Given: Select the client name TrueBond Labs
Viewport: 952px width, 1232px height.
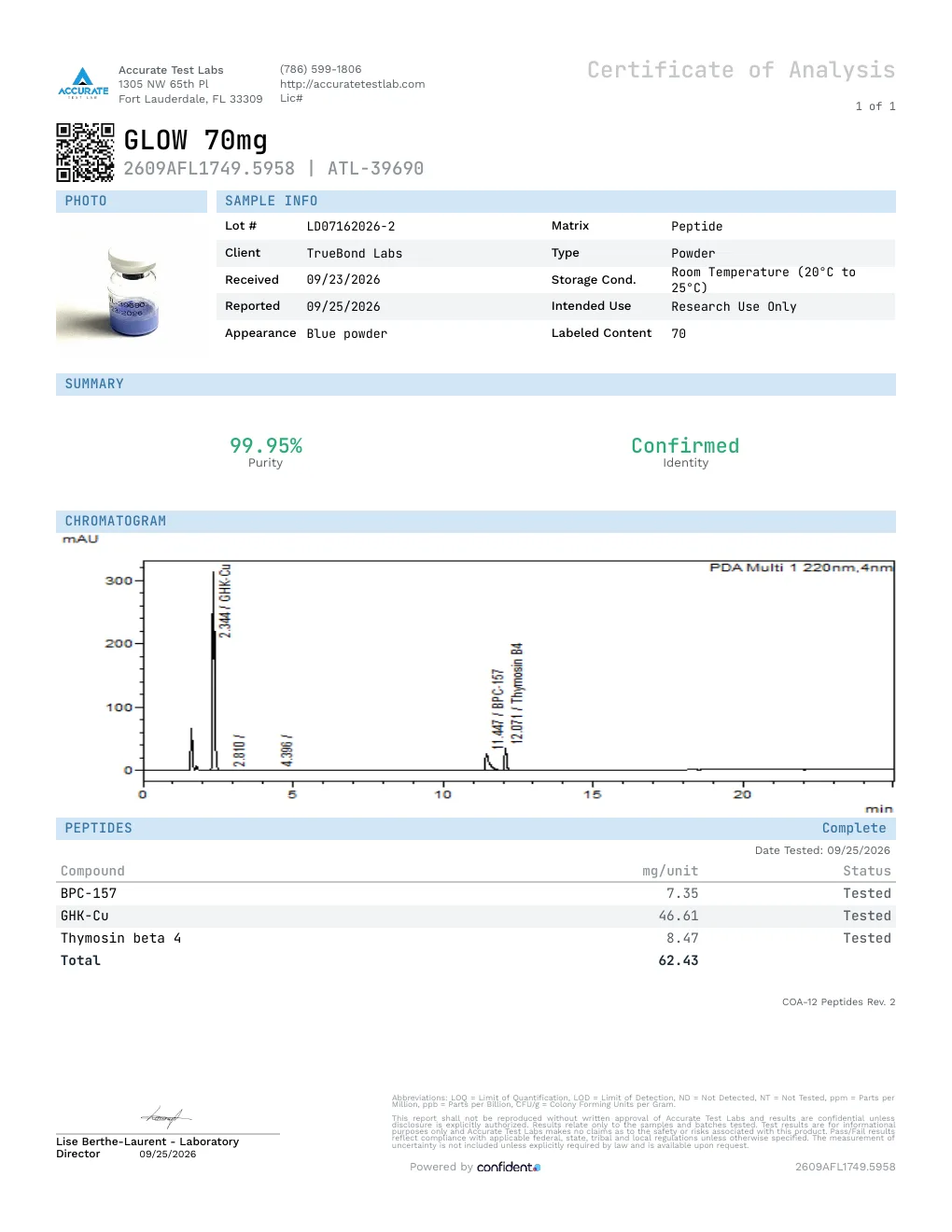Looking at the screenshot, I should click(355, 254).
